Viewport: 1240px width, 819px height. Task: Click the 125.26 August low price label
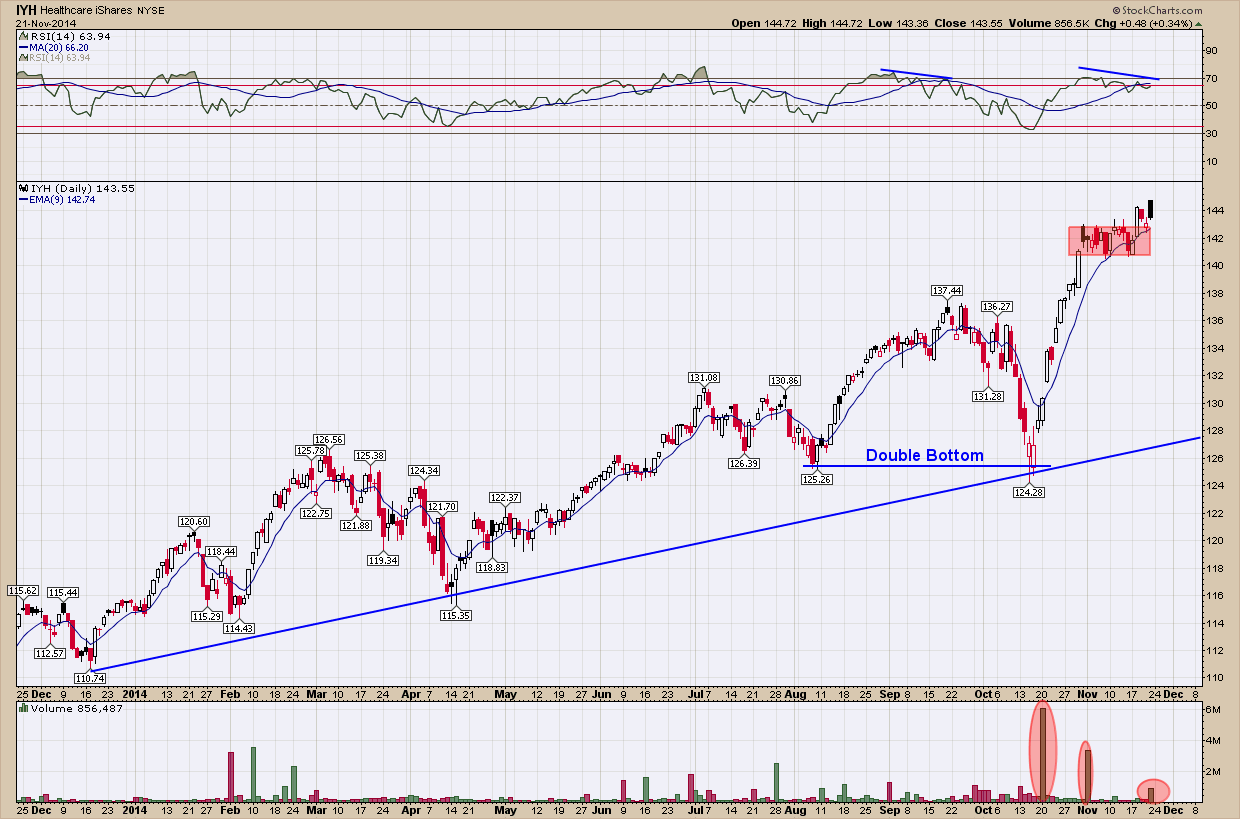pyautogui.click(x=818, y=479)
